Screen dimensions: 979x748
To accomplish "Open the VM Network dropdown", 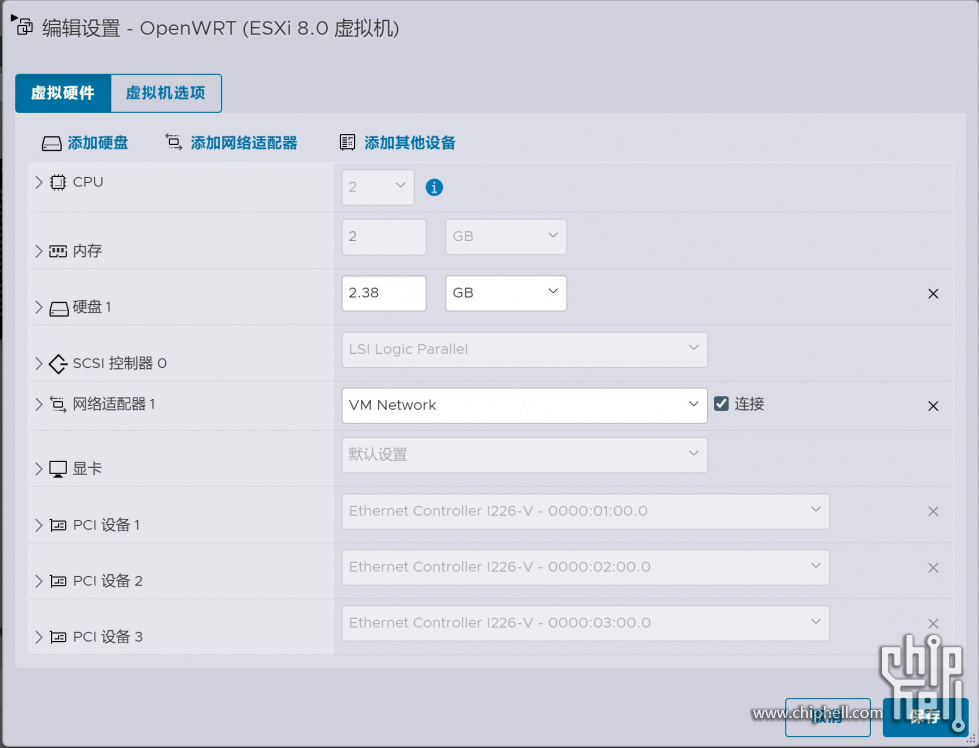I will (524, 406).
